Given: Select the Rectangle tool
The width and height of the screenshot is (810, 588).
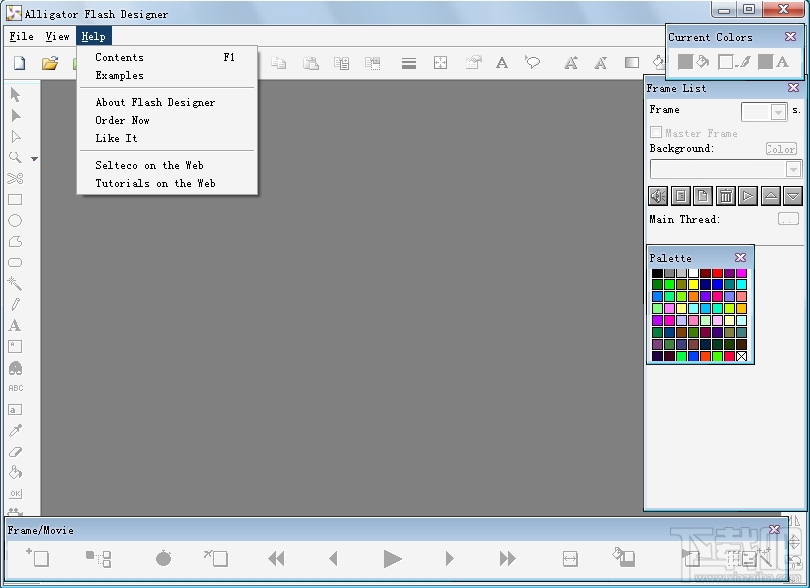Looking at the screenshot, I should (x=16, y=199).
